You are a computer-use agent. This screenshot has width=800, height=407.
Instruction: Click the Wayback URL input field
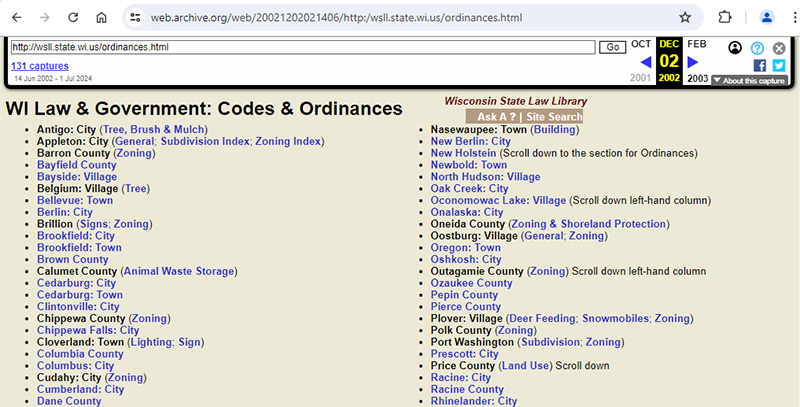click(303, 47)
